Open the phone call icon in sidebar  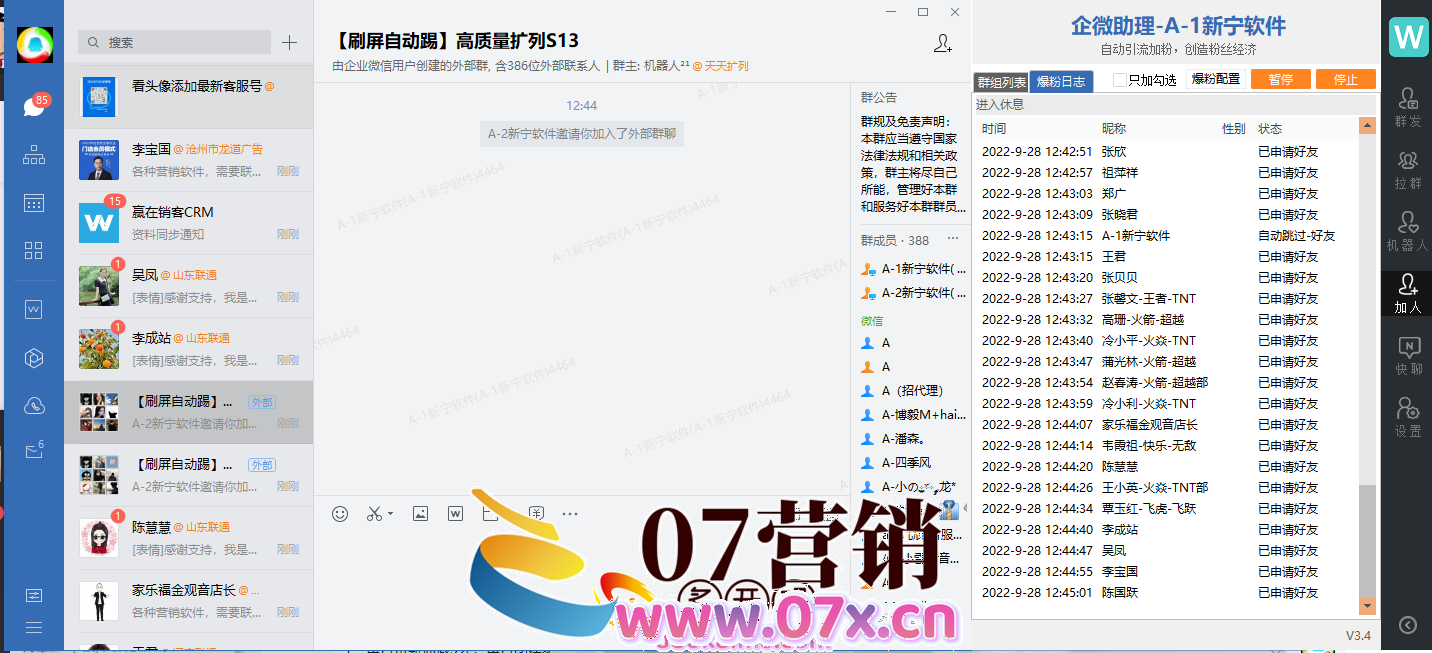34,405
